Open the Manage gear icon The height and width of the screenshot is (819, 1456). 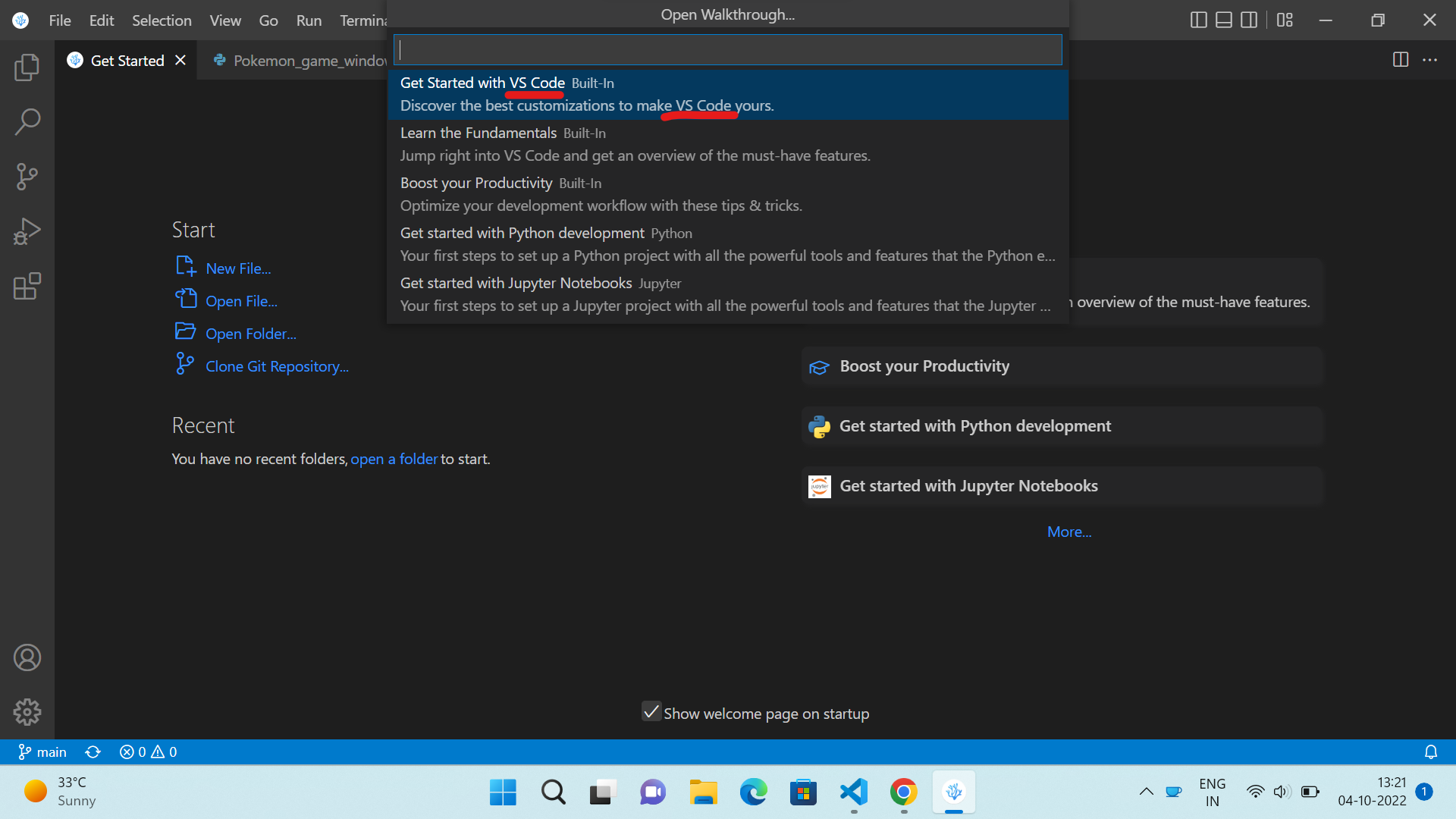pyautogui.click(x=27, y=712)
